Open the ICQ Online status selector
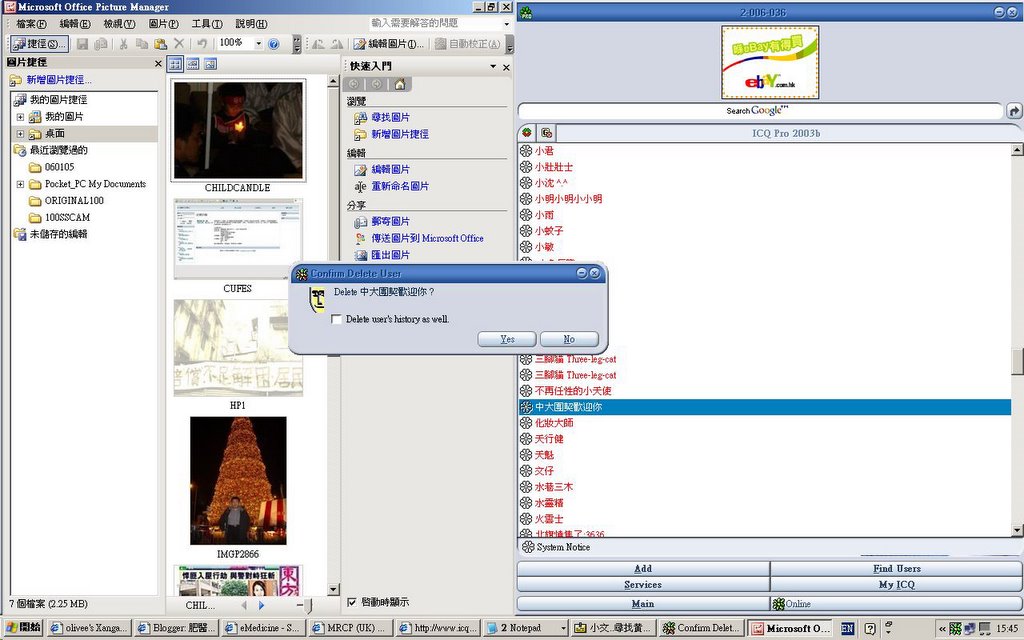1024x640 pixels. (x=896, y=604)
